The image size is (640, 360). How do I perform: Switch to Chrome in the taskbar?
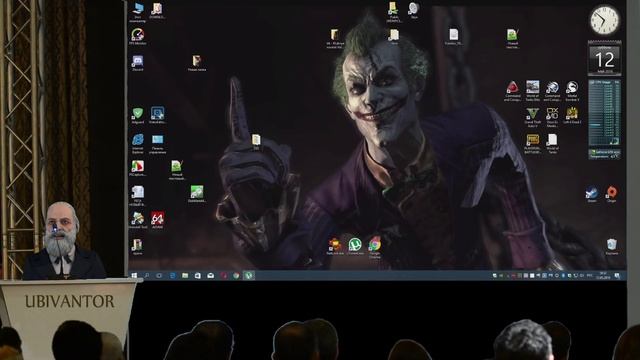click(236, 276)
